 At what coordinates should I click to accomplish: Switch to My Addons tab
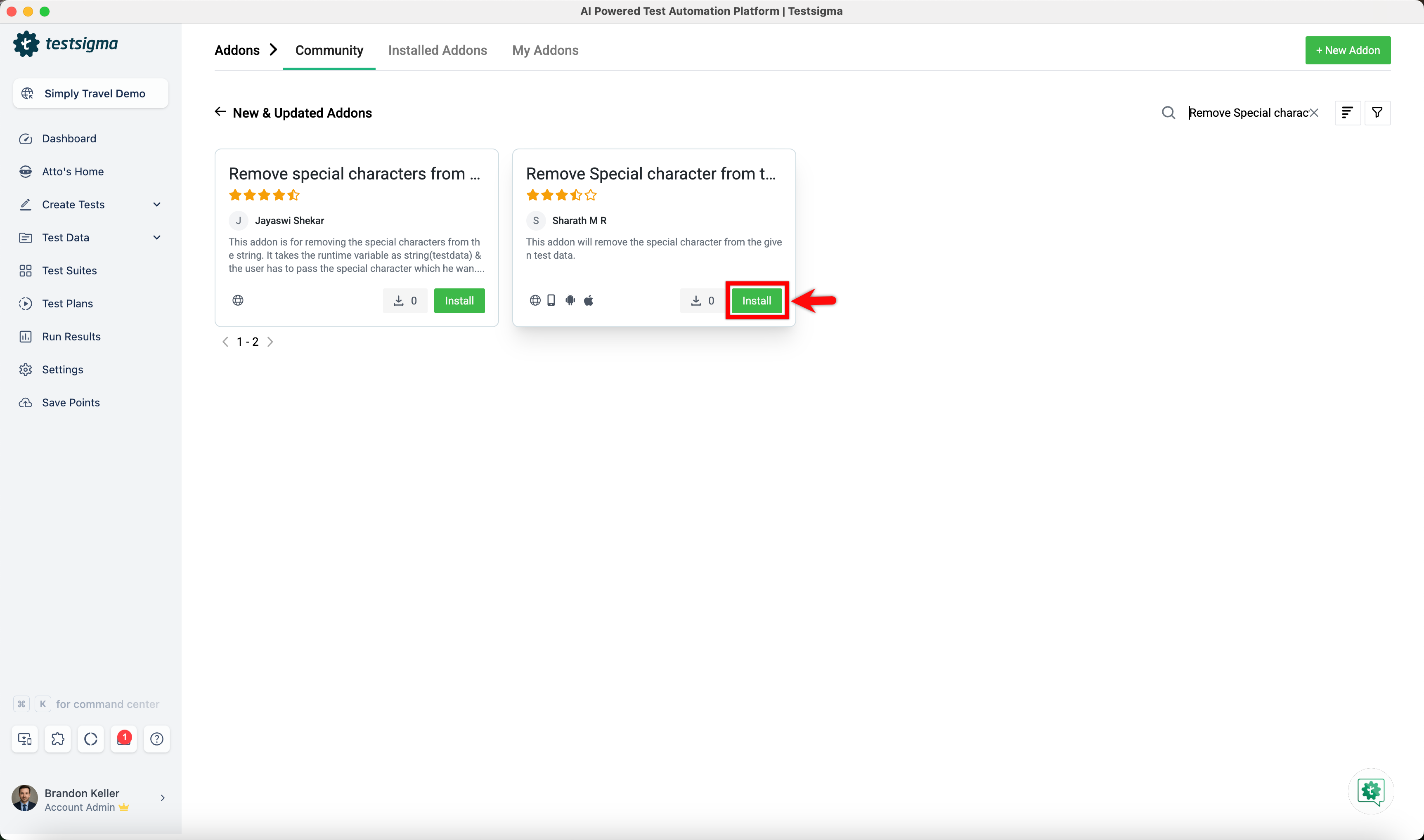[545, 50]
